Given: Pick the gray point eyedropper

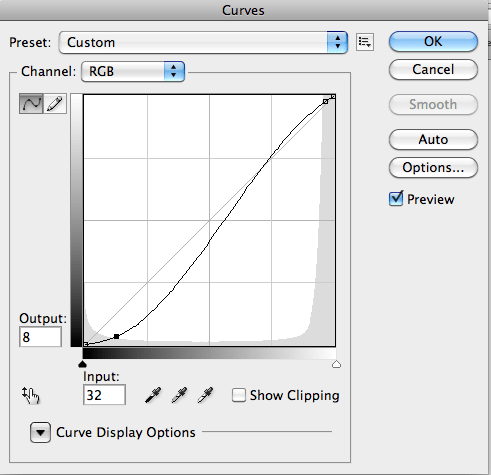Looking at the screenshot, I should 179,395.
